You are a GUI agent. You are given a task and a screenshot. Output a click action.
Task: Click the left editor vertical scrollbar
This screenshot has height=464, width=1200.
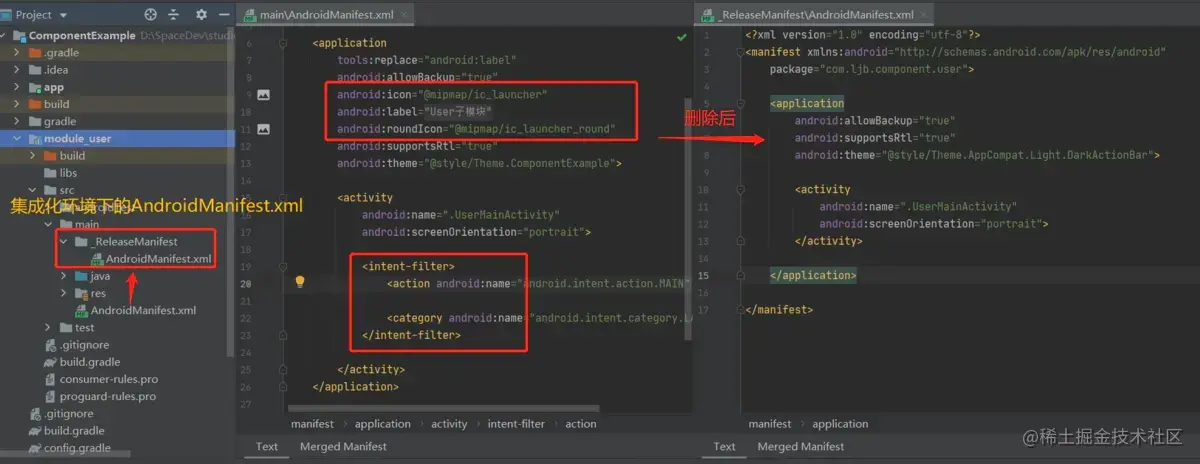687,220
